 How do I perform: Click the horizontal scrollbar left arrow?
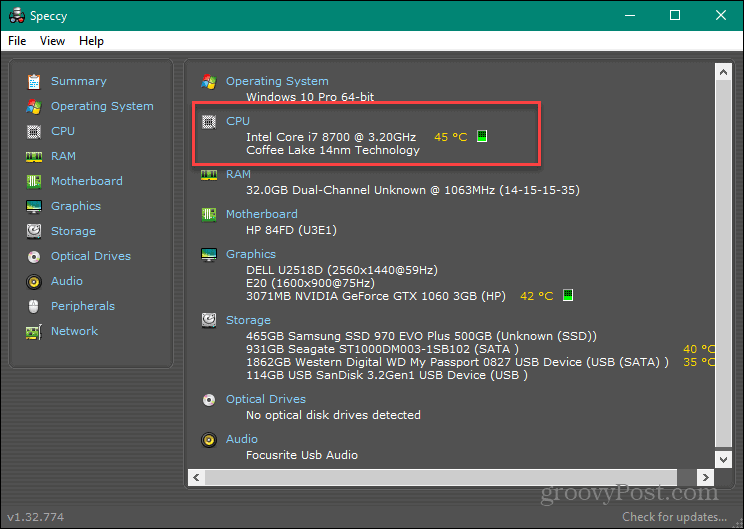click(196, 477)
